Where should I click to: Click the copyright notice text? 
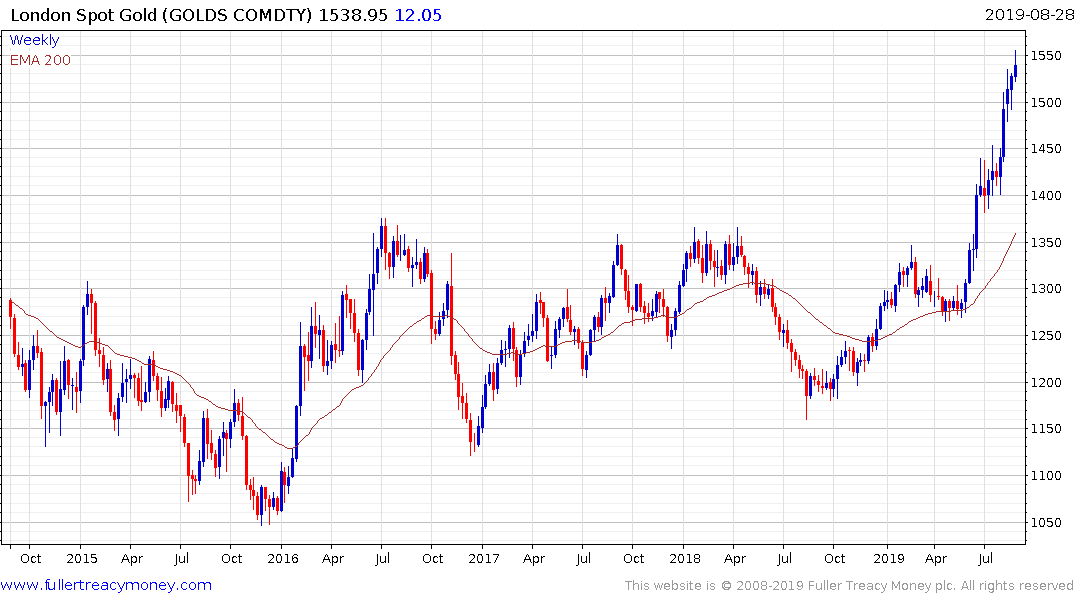click(x=849, y=586)
